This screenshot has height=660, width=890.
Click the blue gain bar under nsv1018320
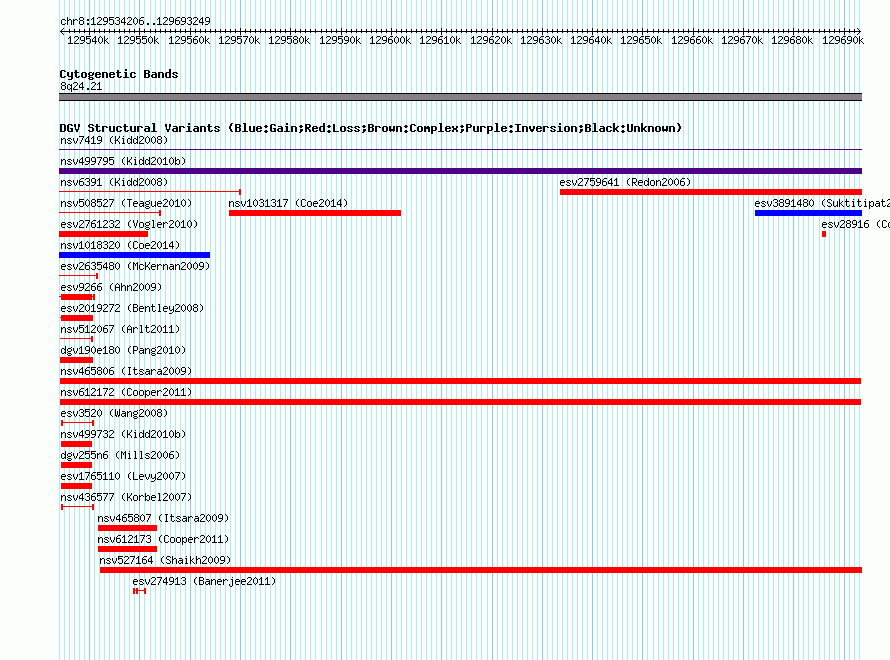pyautogui.click(x=135, y=255)
